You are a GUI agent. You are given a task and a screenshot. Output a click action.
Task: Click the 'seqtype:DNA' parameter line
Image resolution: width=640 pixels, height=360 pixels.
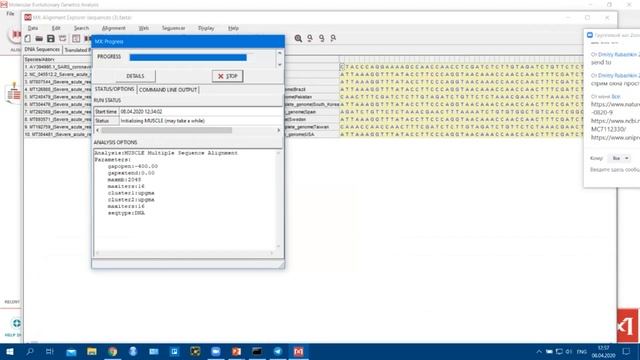pyautogui.click(x=126, y=213)
